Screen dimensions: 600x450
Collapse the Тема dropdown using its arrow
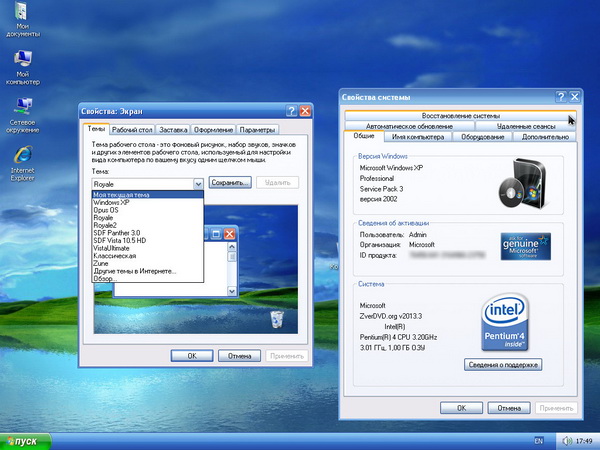tap(198, 184)
